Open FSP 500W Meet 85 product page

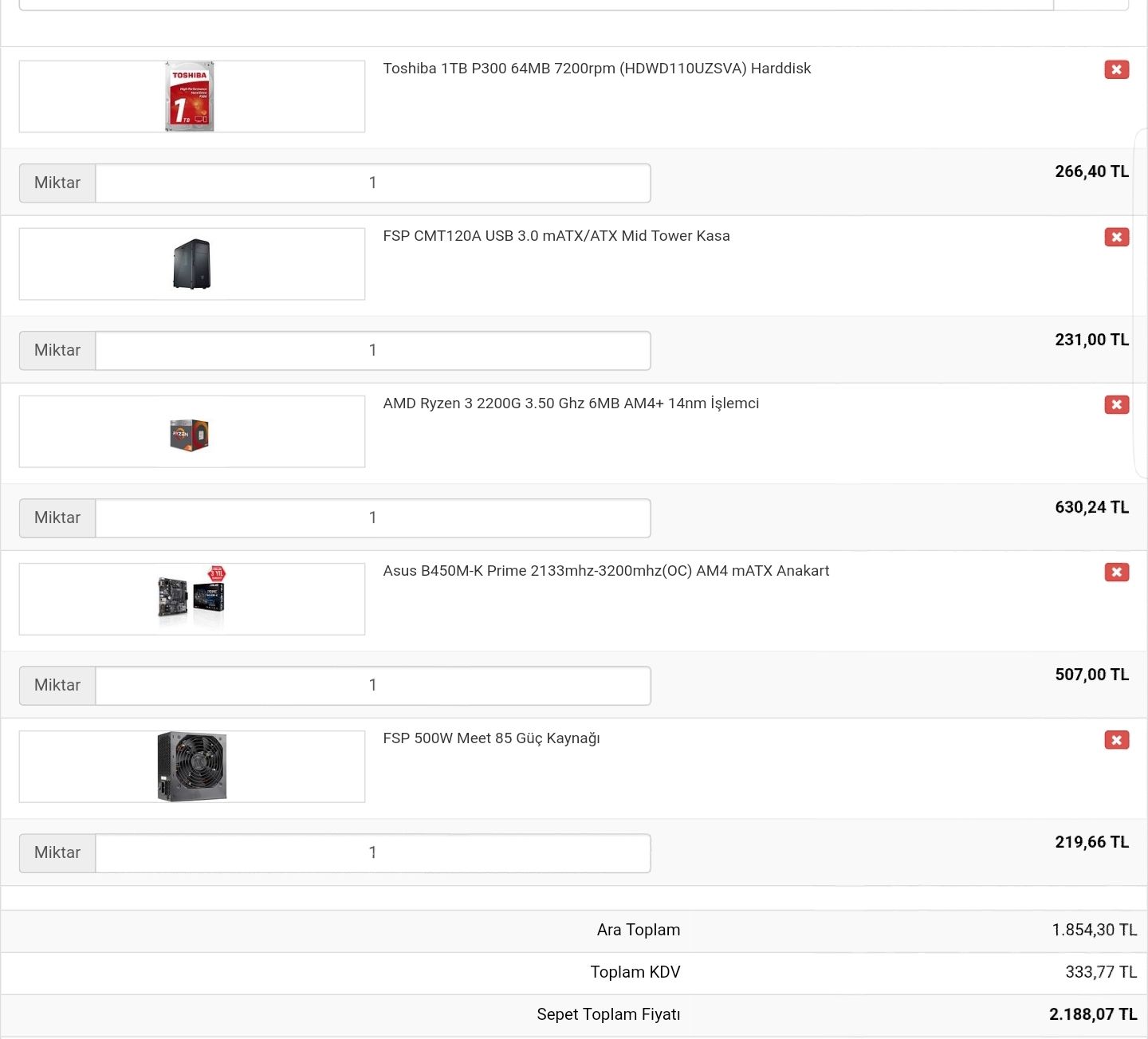tap(492, 738)
